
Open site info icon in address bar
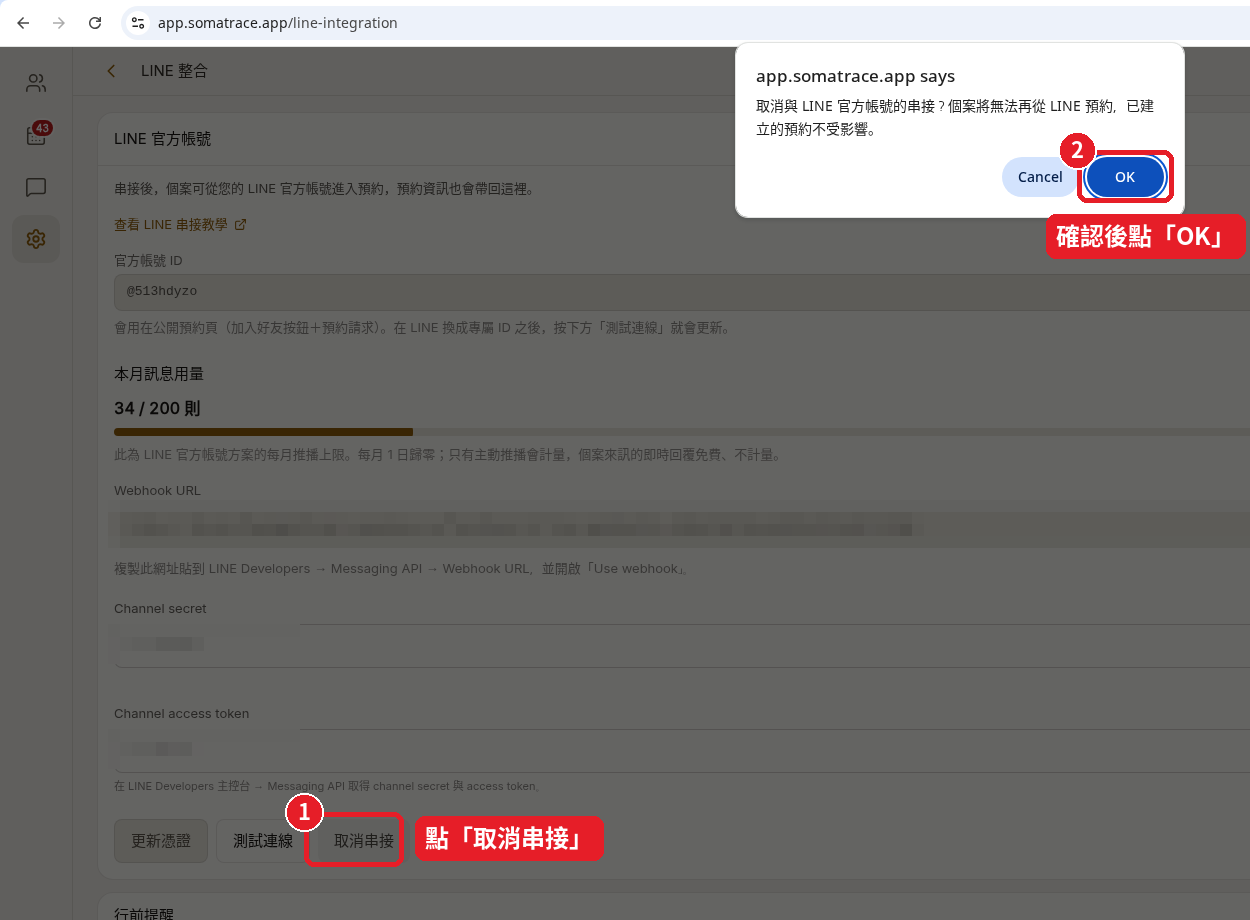pos(138,23)
